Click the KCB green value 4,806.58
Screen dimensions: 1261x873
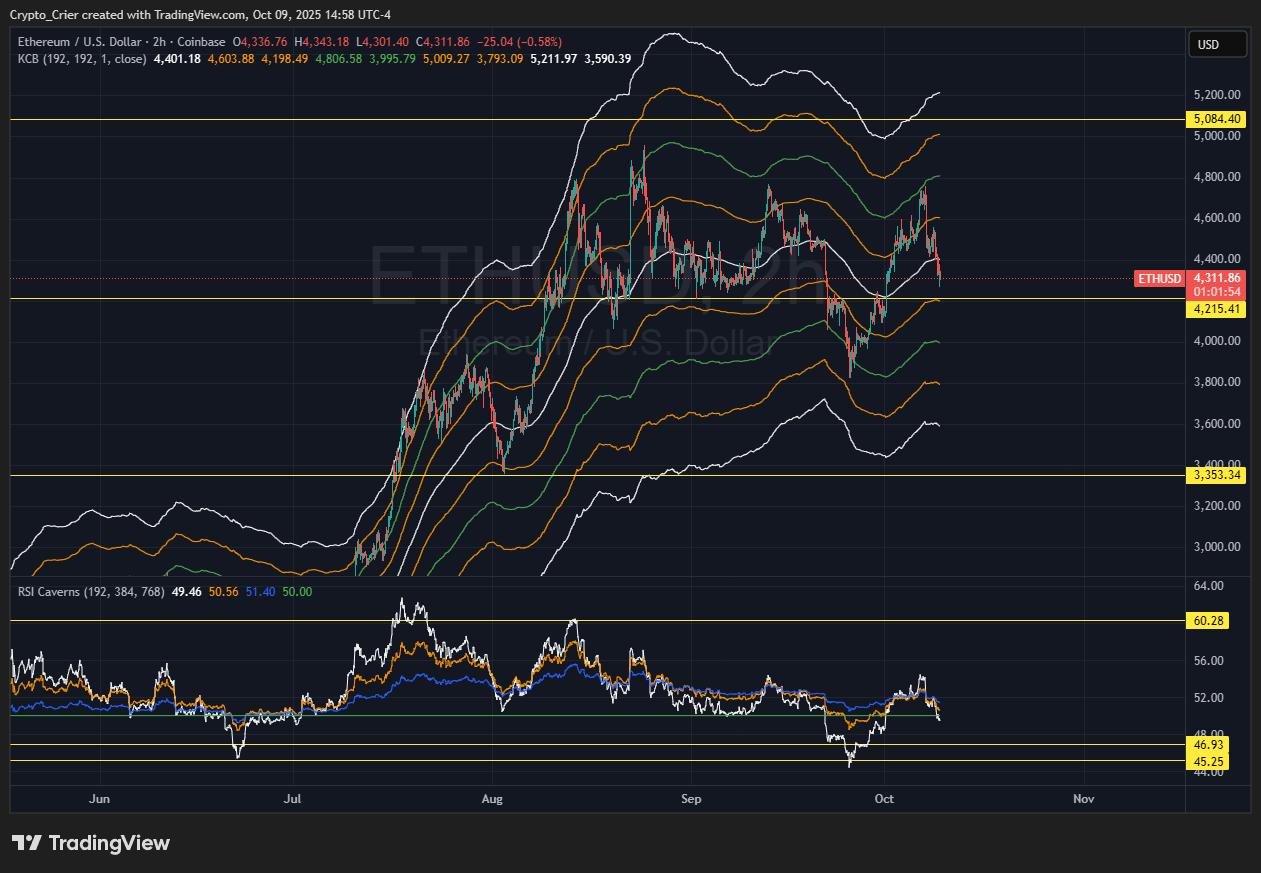(x=338, y=59)
